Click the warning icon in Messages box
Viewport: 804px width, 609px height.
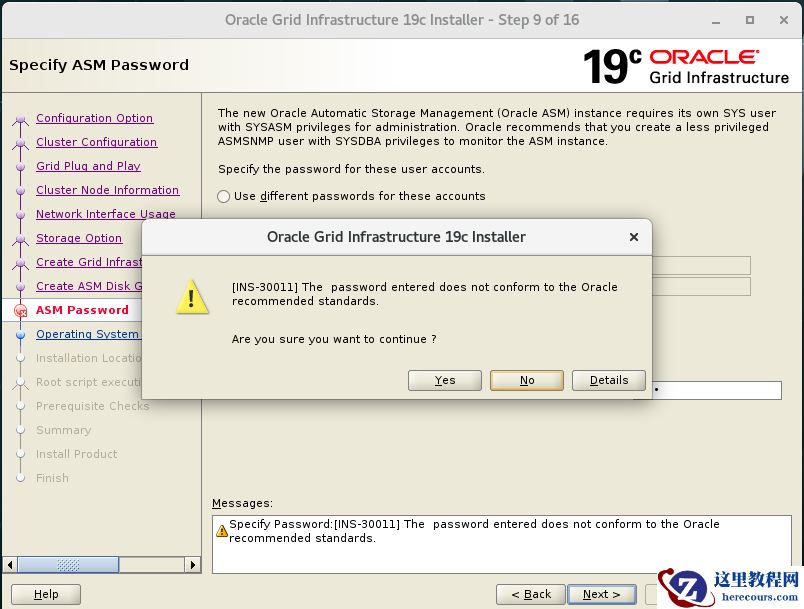point(222,531)
